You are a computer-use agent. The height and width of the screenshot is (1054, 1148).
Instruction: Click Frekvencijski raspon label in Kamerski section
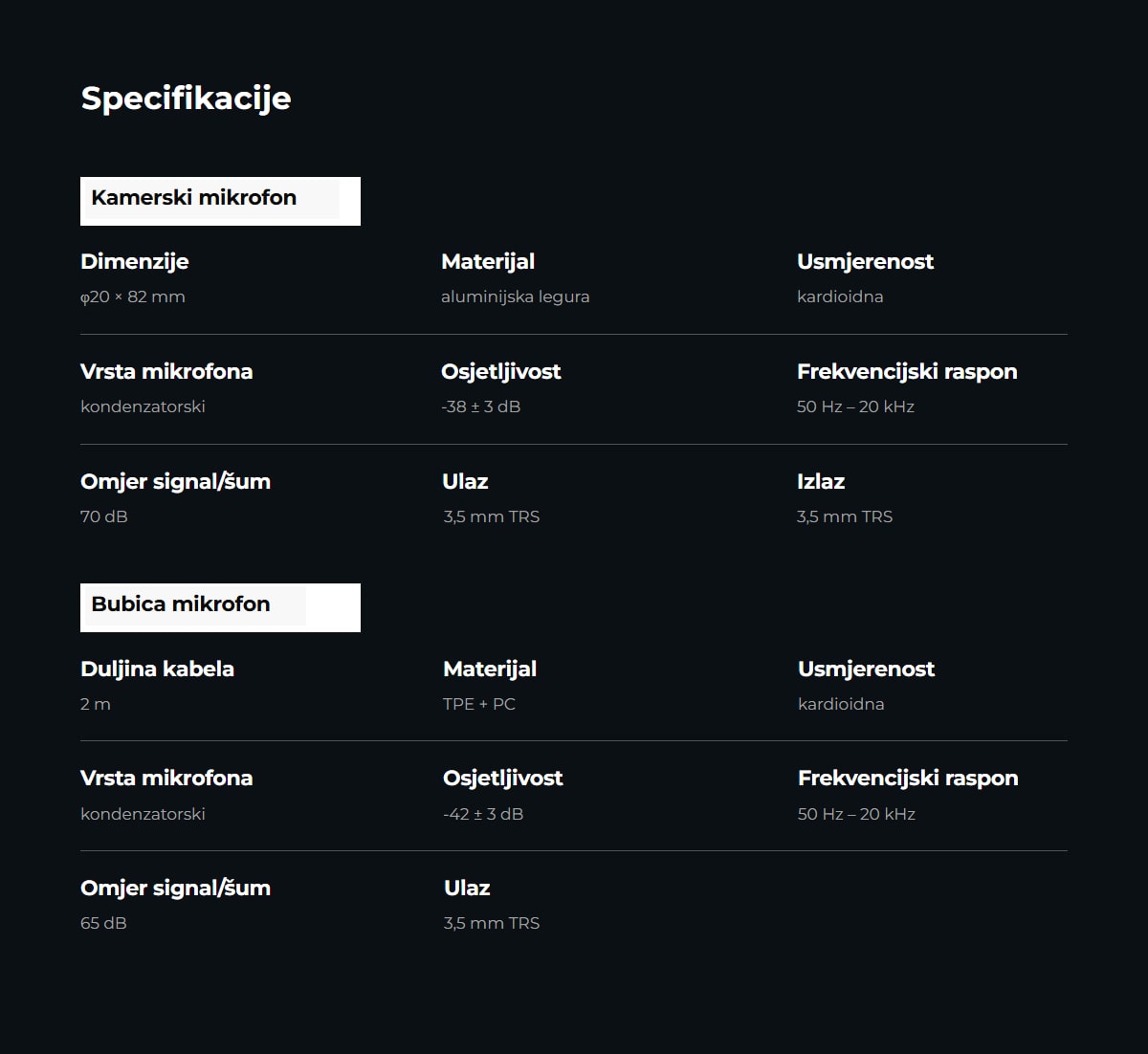click(x=907, y=372)
